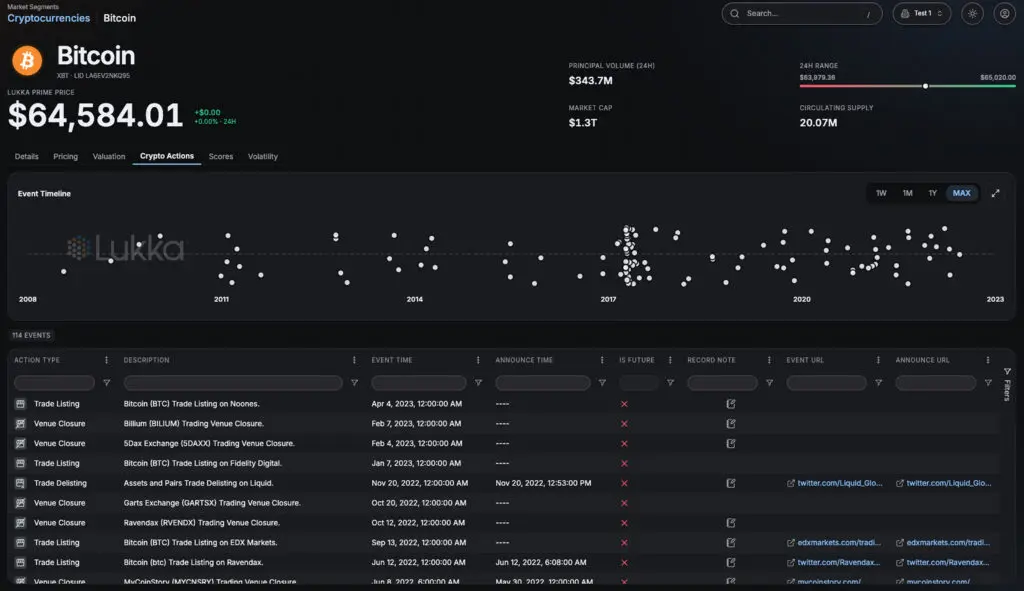Select the 1M timeline range
The image size is (1024, 591).
[907, 193]
